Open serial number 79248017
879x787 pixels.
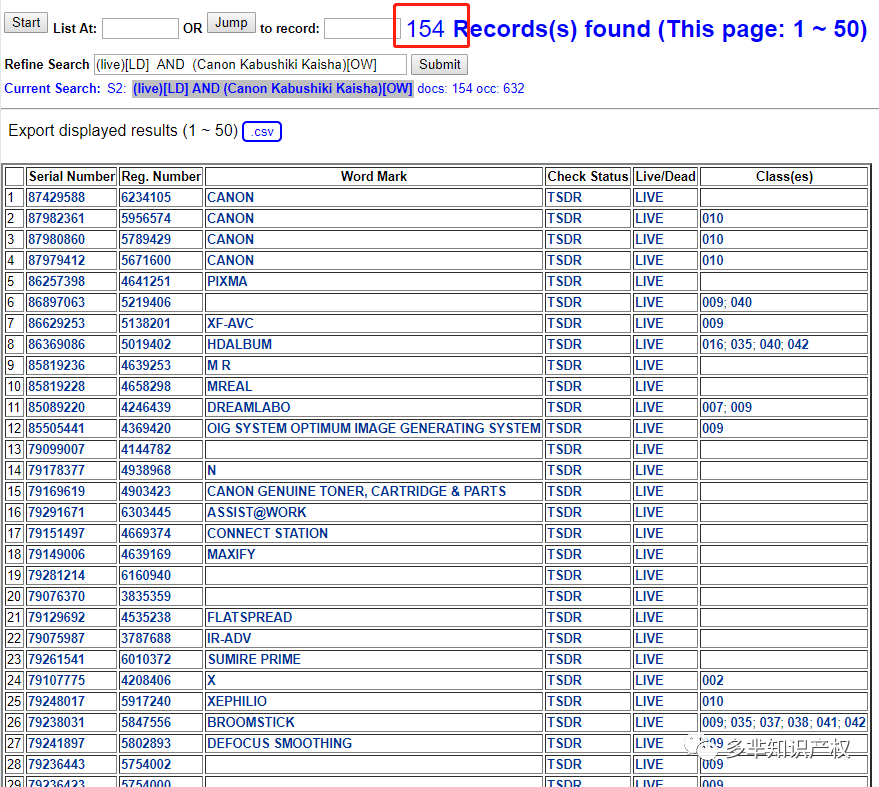coord(57,702)
